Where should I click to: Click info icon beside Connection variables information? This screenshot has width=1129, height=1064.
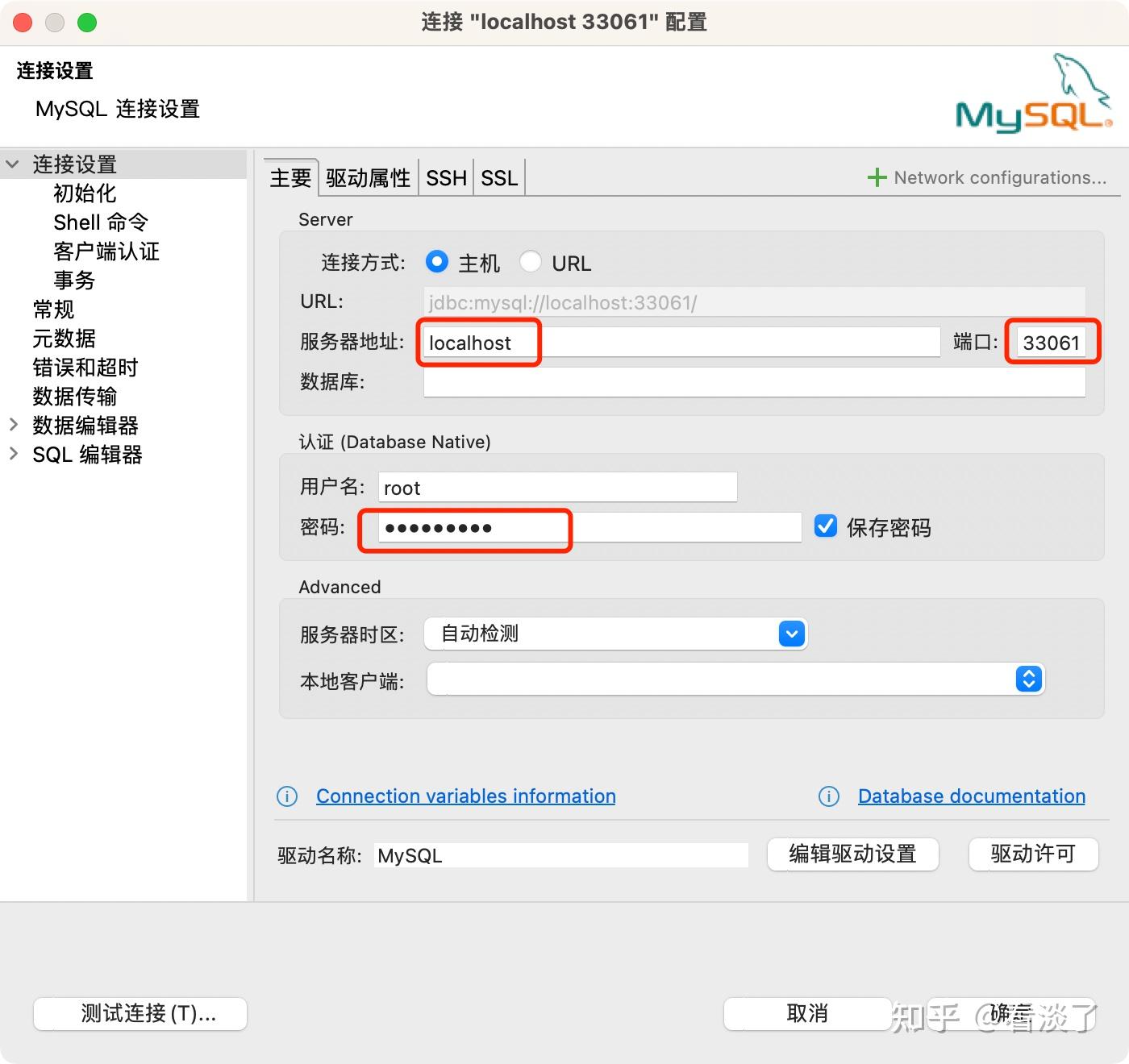[x=286, y=796]
